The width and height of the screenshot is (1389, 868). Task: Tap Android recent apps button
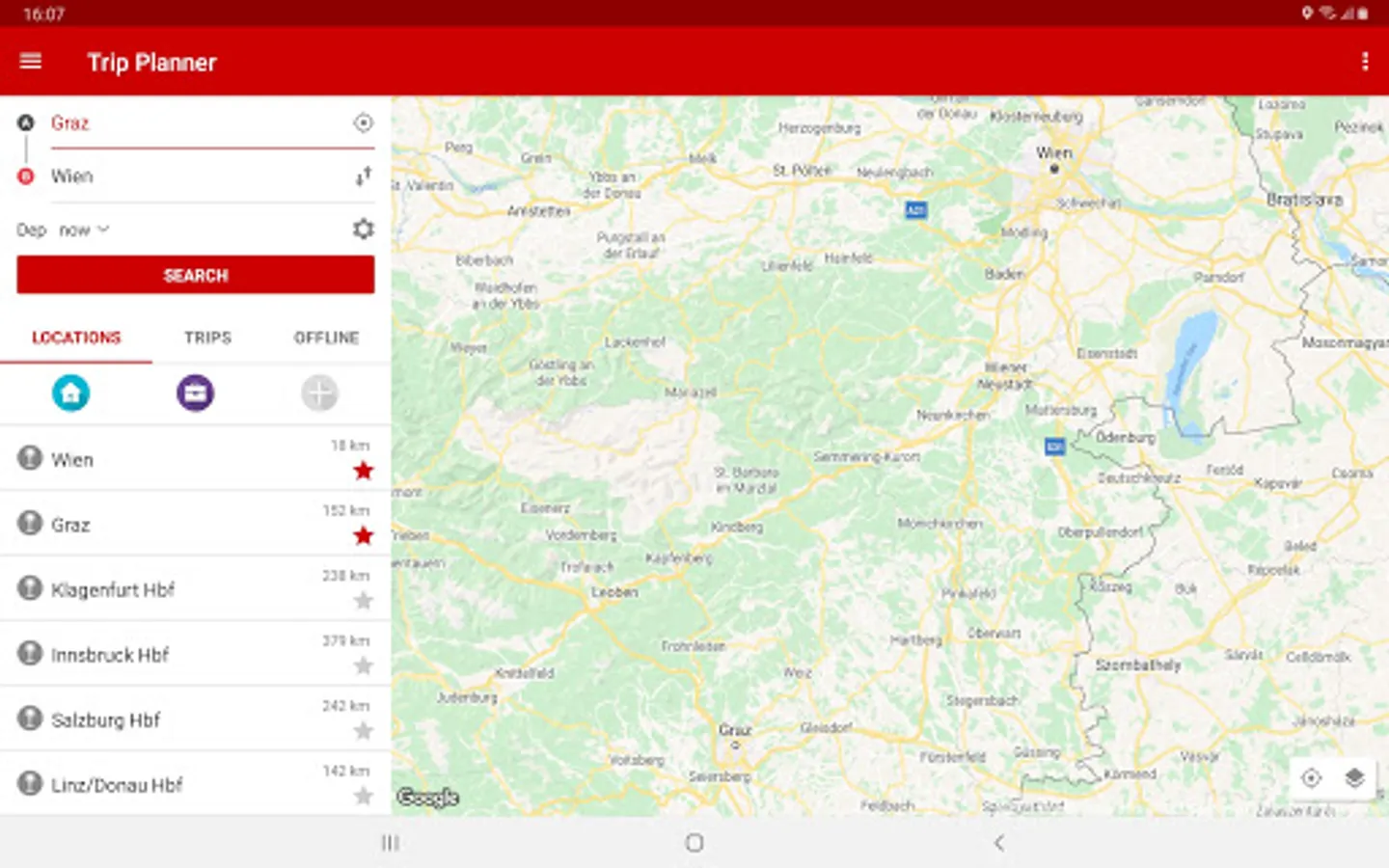coord(391,843)
